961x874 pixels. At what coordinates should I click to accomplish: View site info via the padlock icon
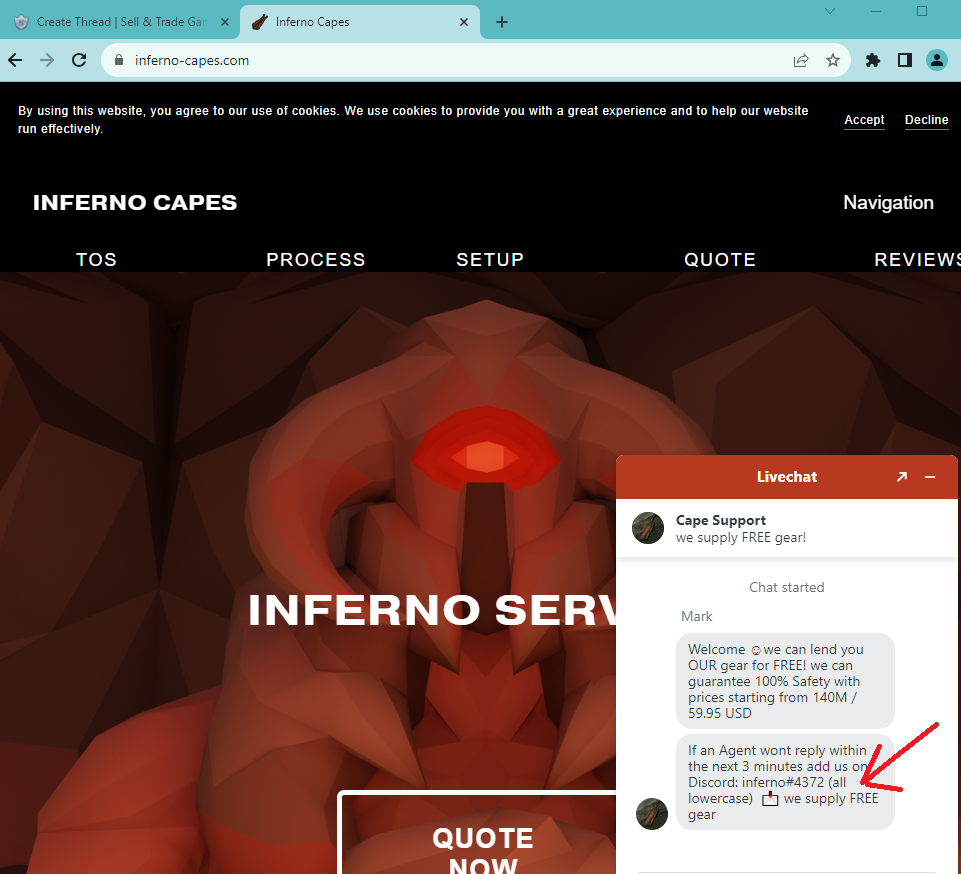point(119,60)
